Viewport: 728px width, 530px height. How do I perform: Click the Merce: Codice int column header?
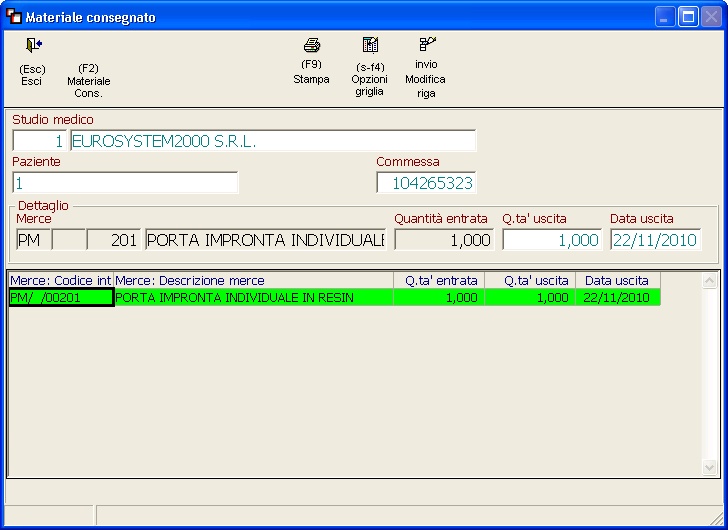pyautogui.click(x=61, y=280)
